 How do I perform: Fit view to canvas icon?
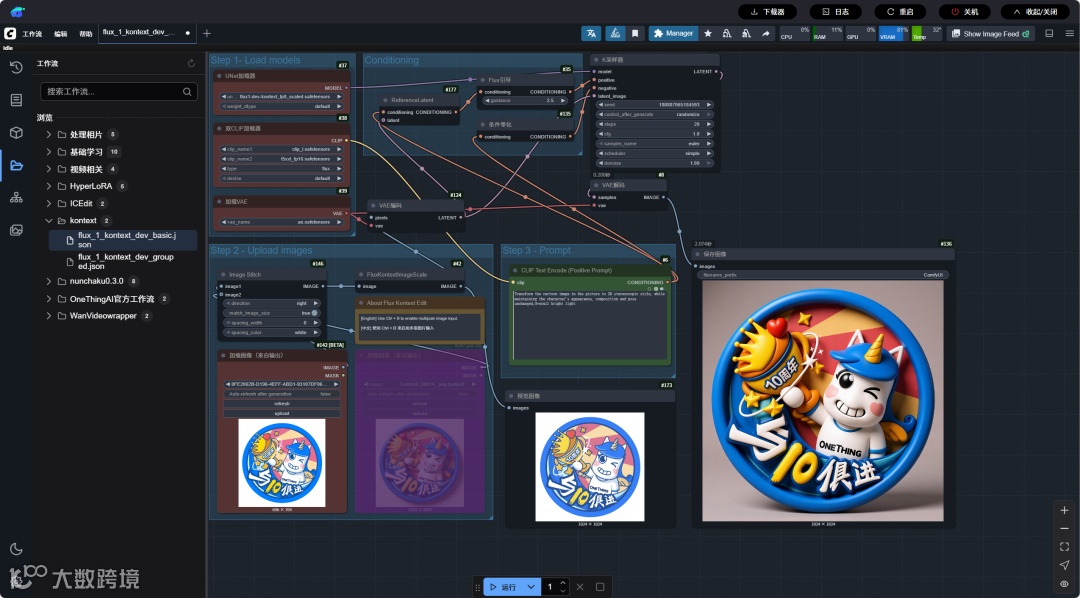click(x=1064, y=547)
